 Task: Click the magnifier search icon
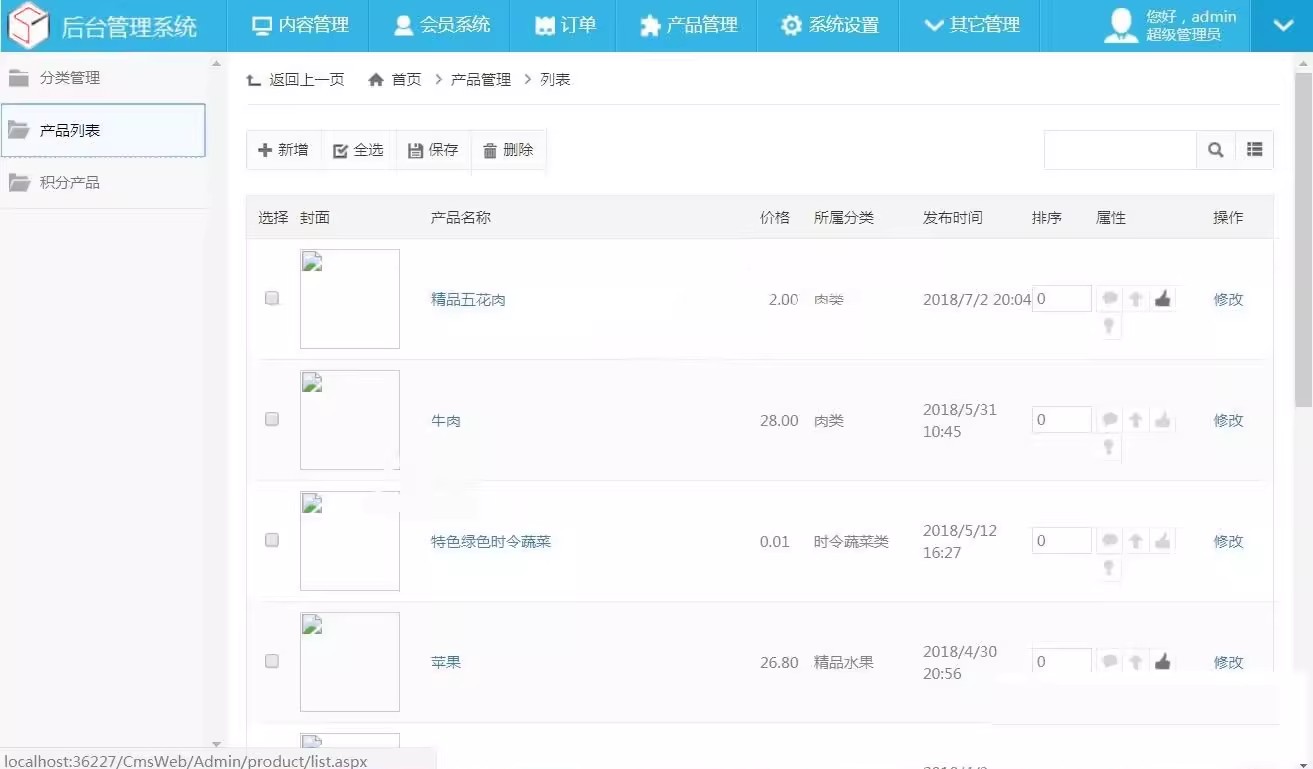click(1216, 150)
